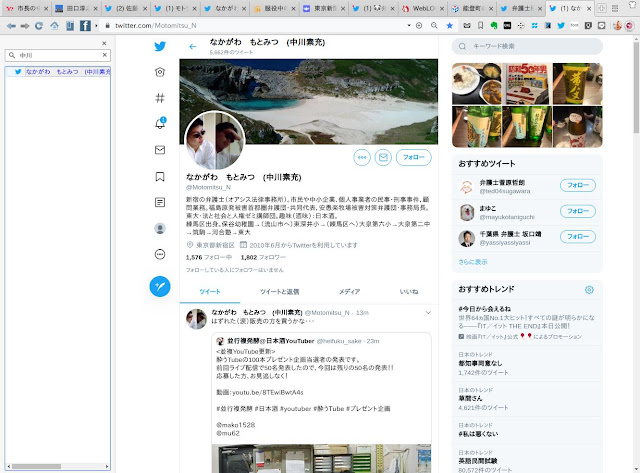Click キーワード検索 search field
640x473 pixels.
point(527,47)
